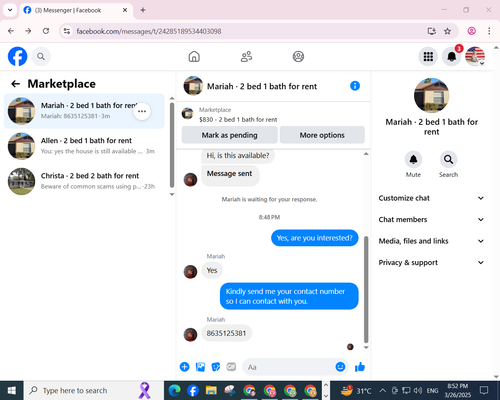The height and width of the screenshot is (400, 500).
Task: Open the Groups icon in top navigation
Action: [298, 57]
